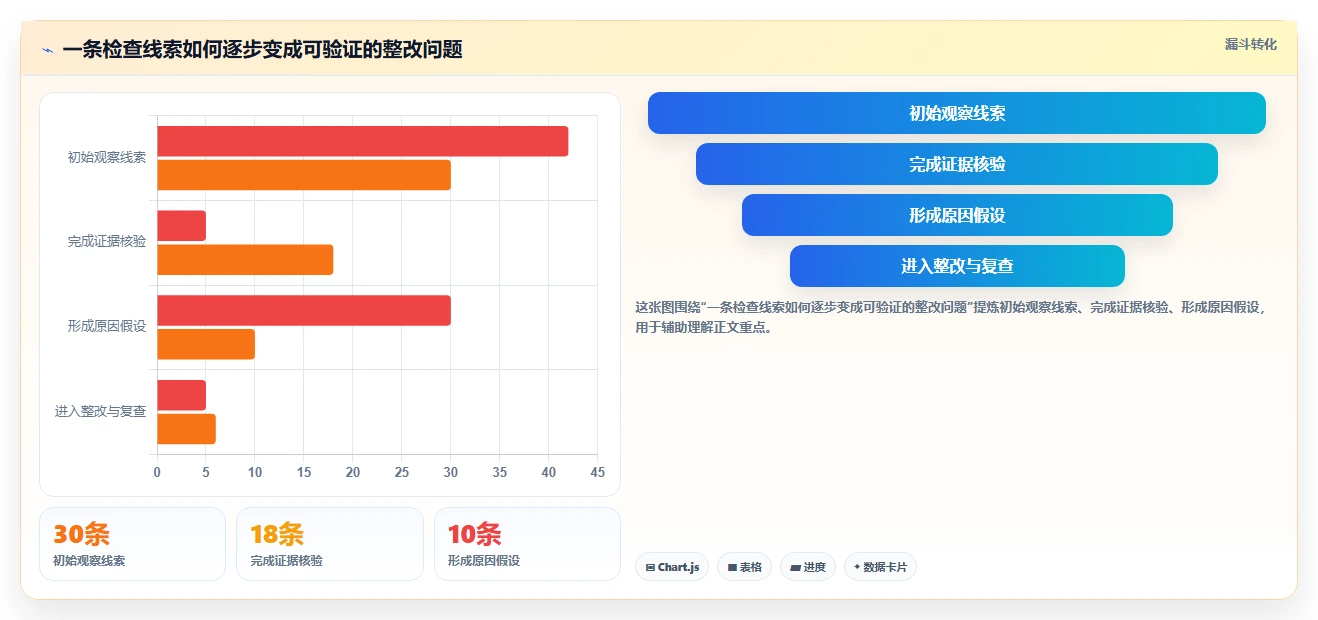Click the 进入整改与复查 funnel stage
Image resolution: width=1318 pixels, height=620 pixels.
point(956,266)
